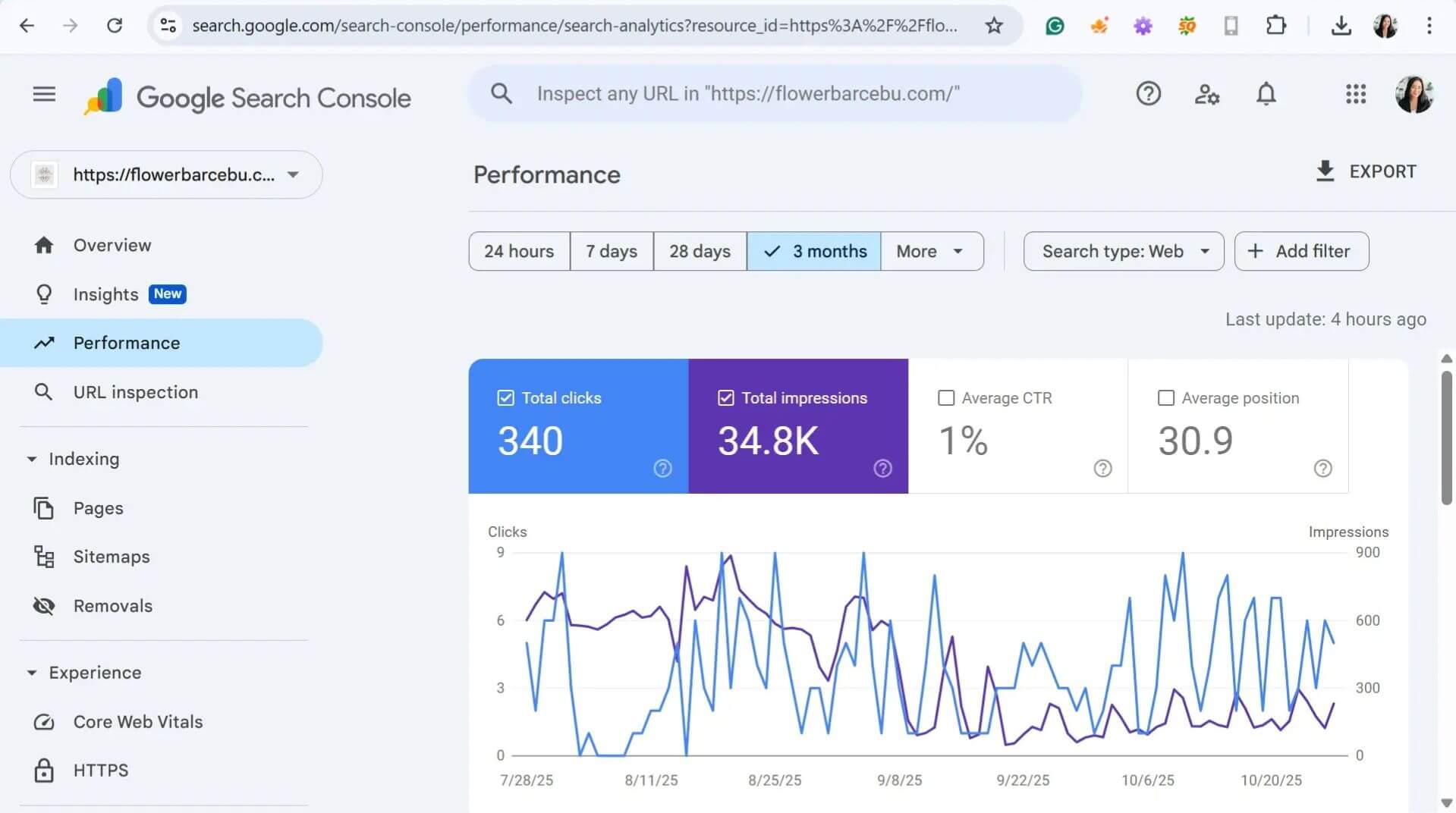Click the EXPORT button
Screen dimensions: 1456x813
(x=1365, y=172)
